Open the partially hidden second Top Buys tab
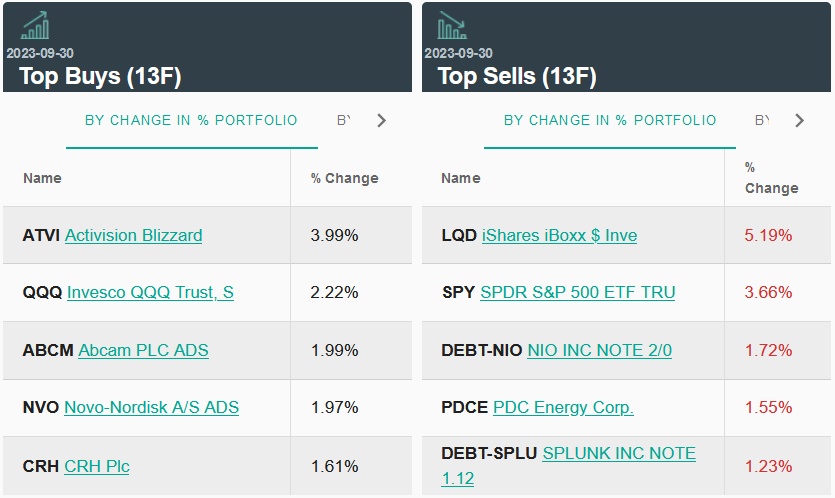This screenshot has width=835, height=498. click(344, 120)
